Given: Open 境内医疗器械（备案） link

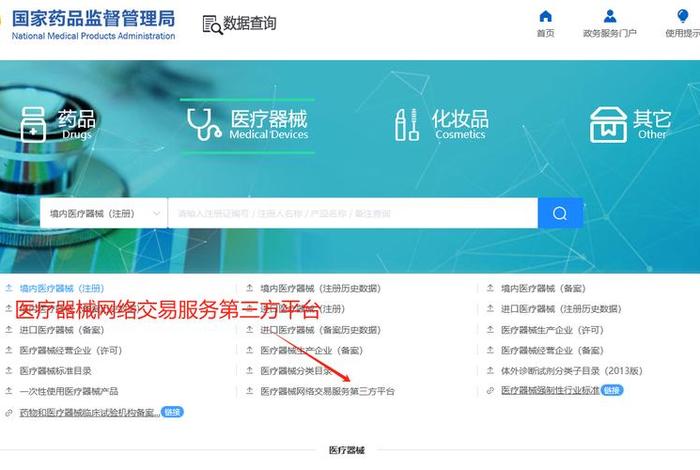Looking at the screenshot, I should point(543,288).
